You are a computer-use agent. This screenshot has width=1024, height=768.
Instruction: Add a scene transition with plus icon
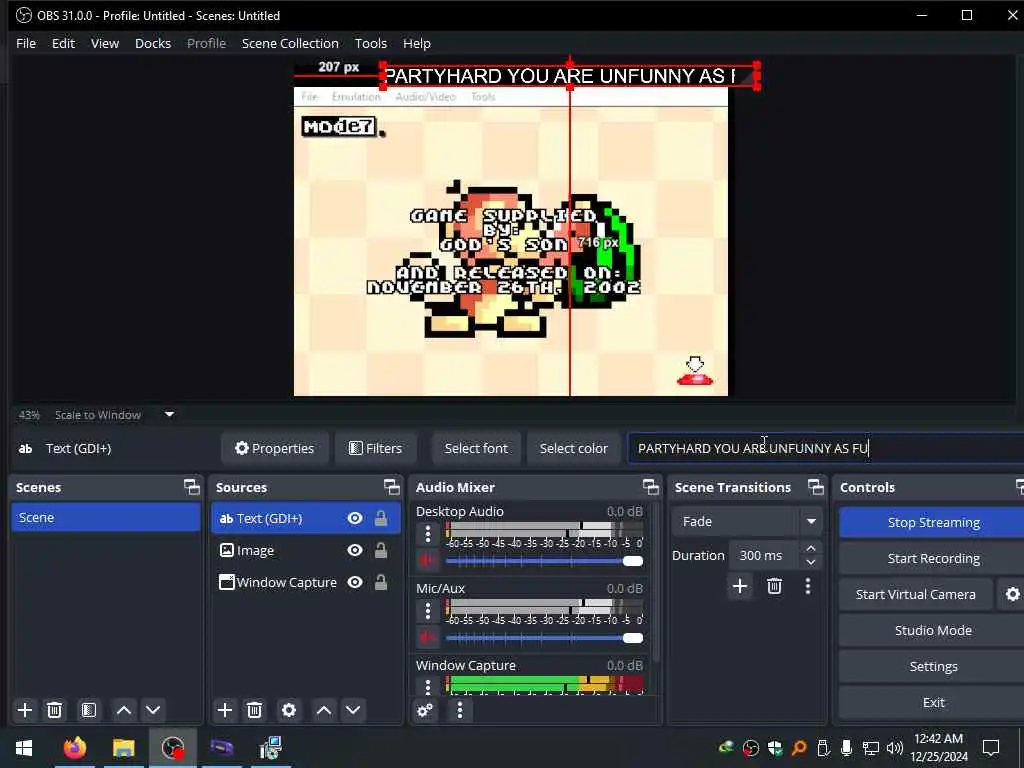[740, 586]
